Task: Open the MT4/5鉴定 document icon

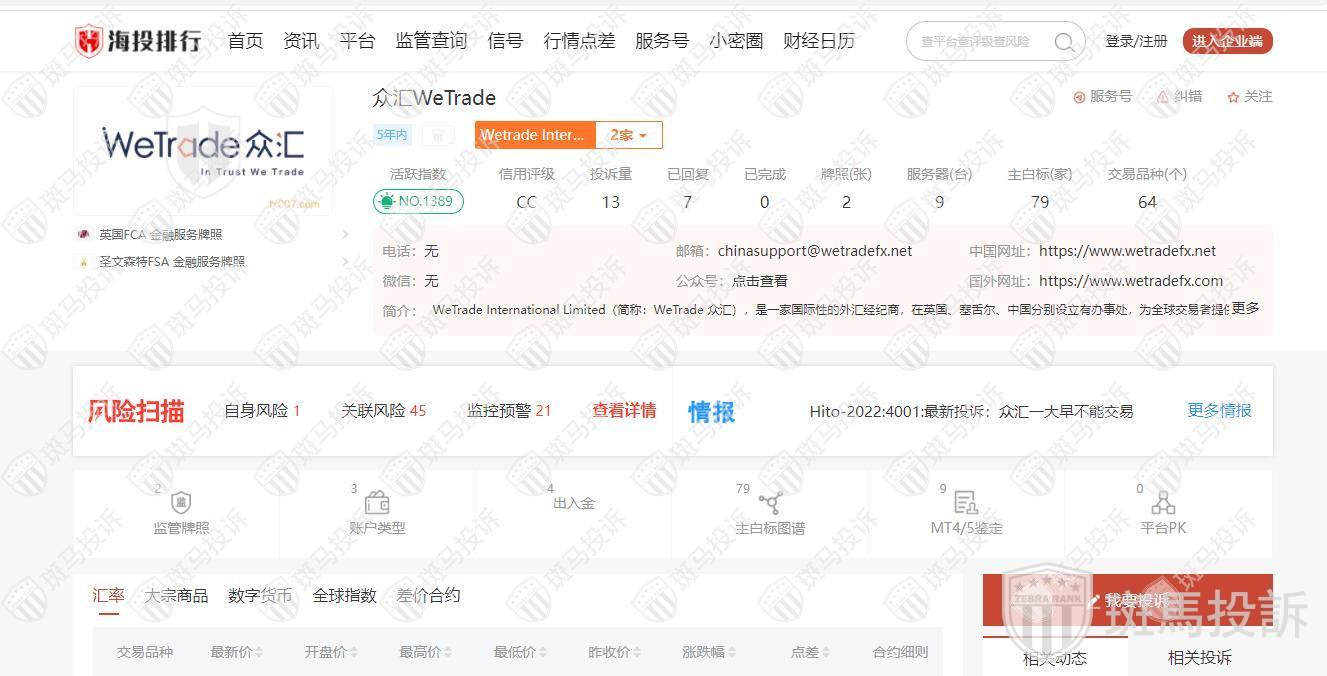Action: tap(965, 502)
